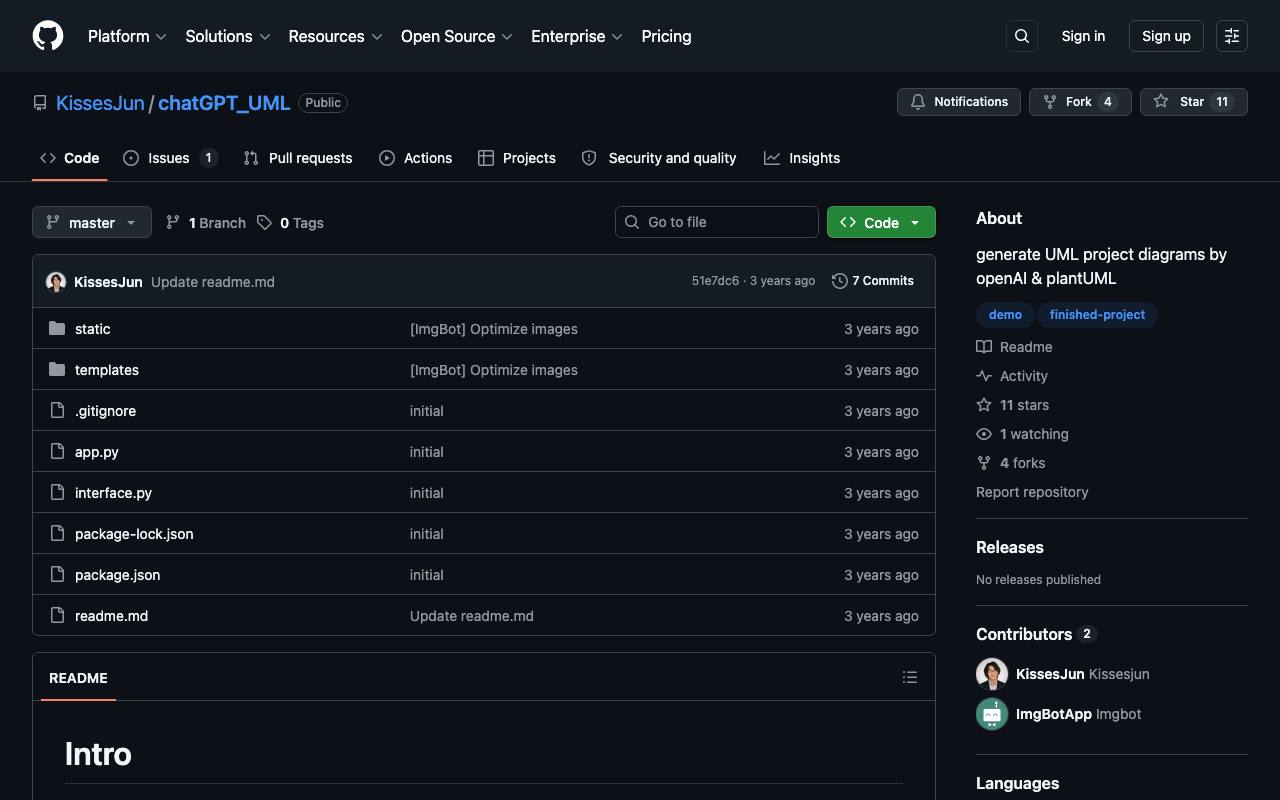Switch to the Security and quality tab

click(659, 158)
